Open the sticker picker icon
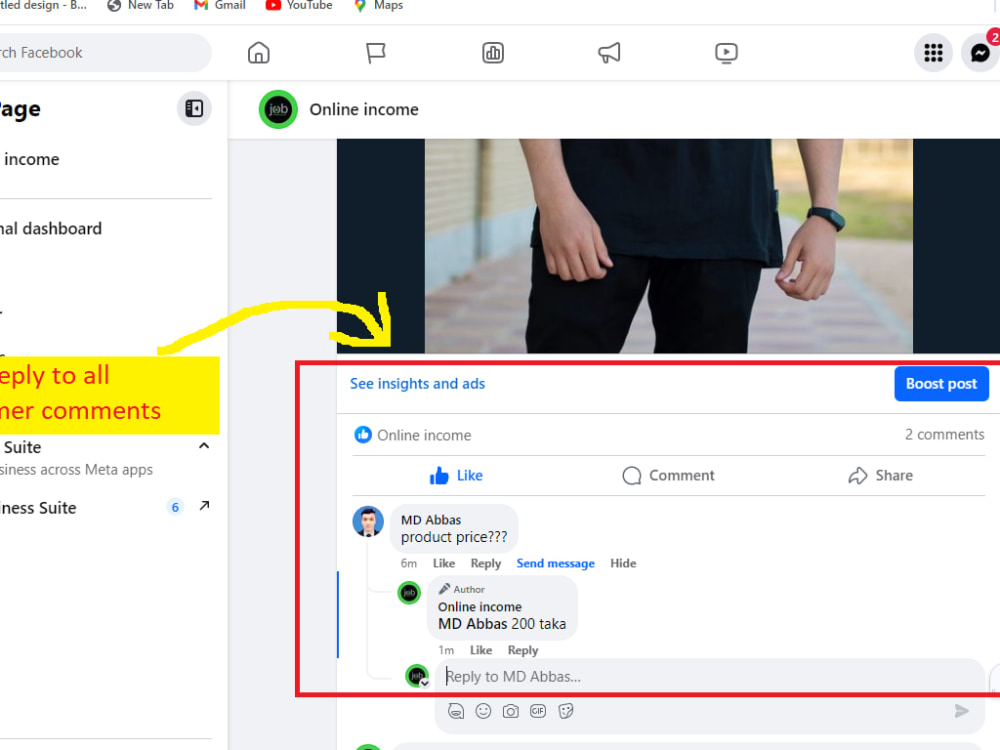The image size is (1000, 750). tap(566, 711)
